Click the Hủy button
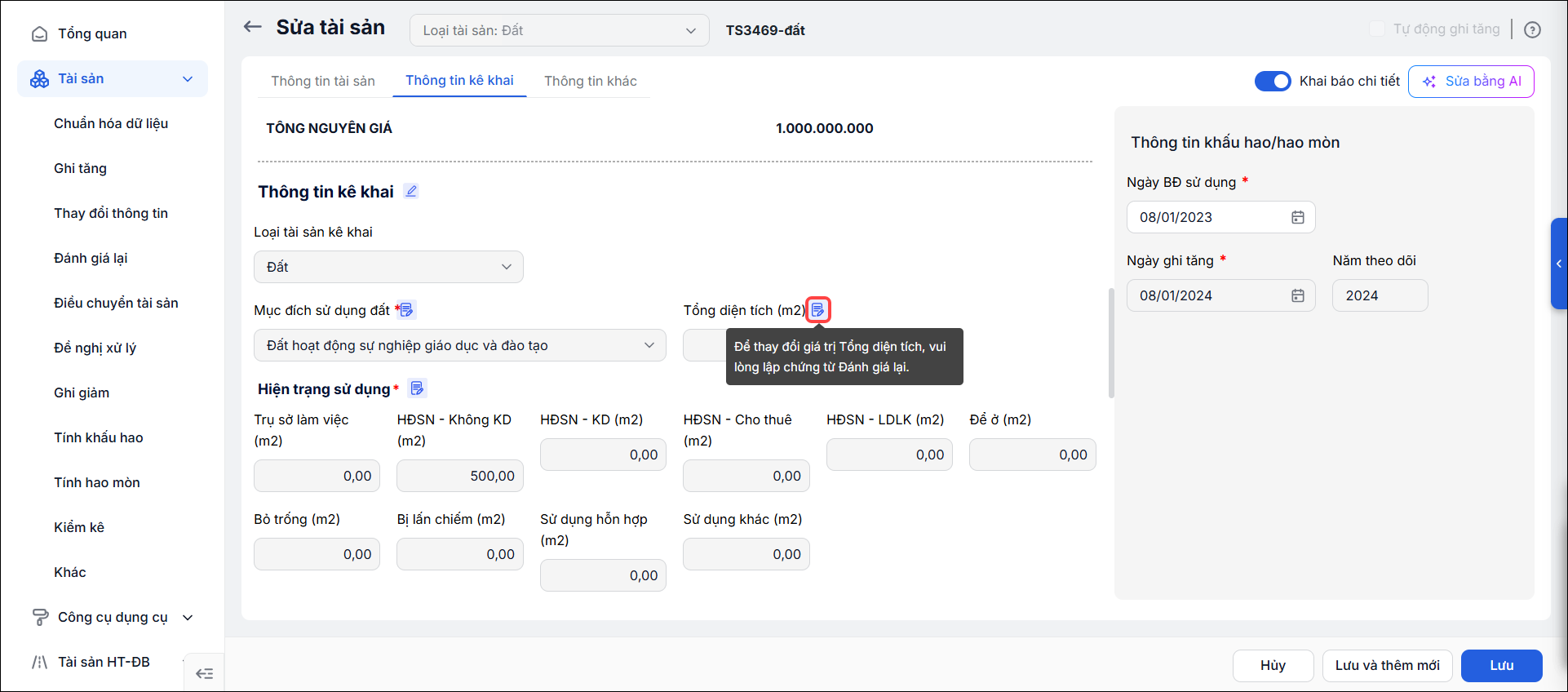Image resolution: width=1568 pixels, height=692 pixels. pyautogui.click(x=1273, y=666)
